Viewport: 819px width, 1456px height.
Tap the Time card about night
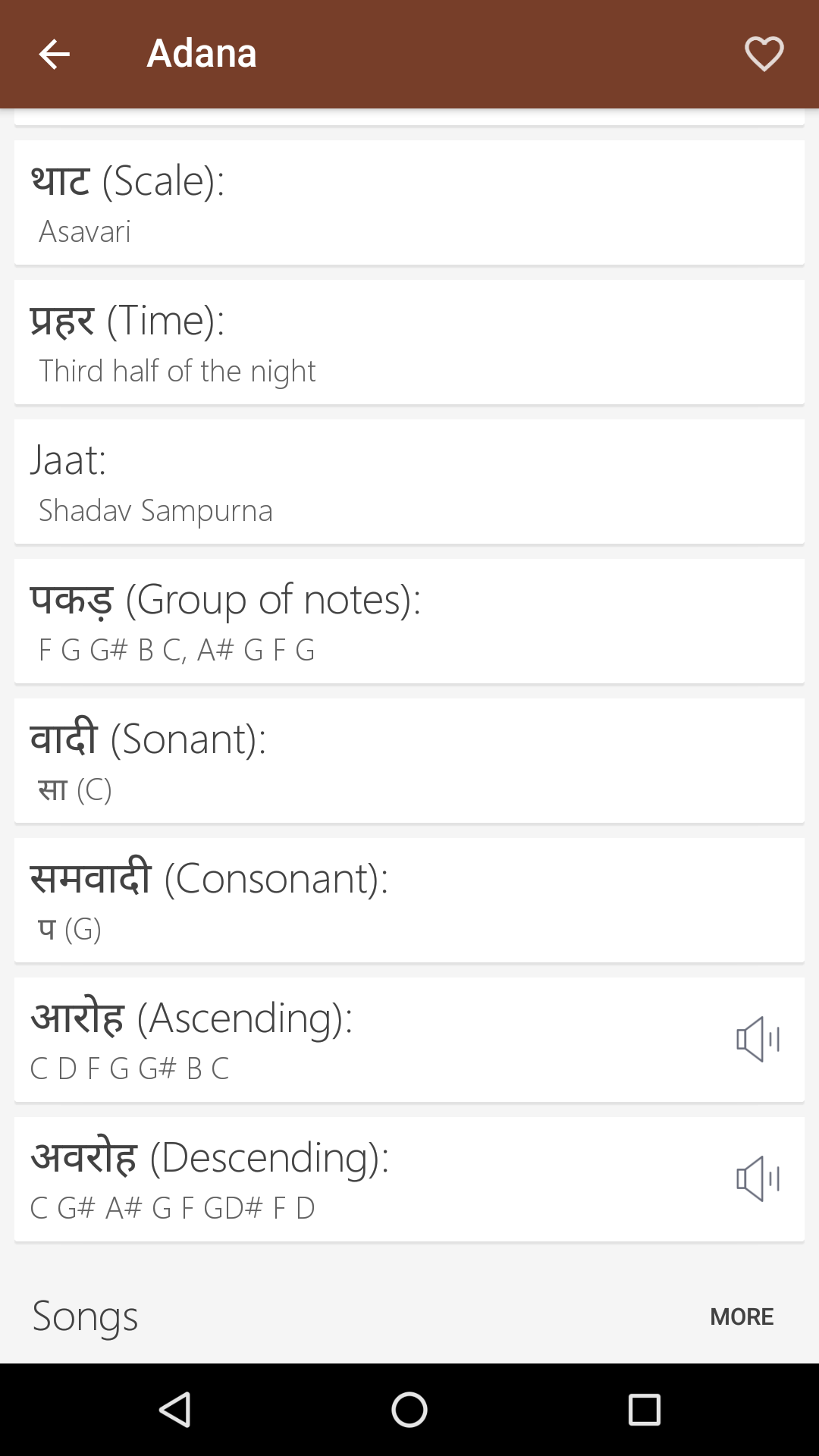click(x=409, y=342)
